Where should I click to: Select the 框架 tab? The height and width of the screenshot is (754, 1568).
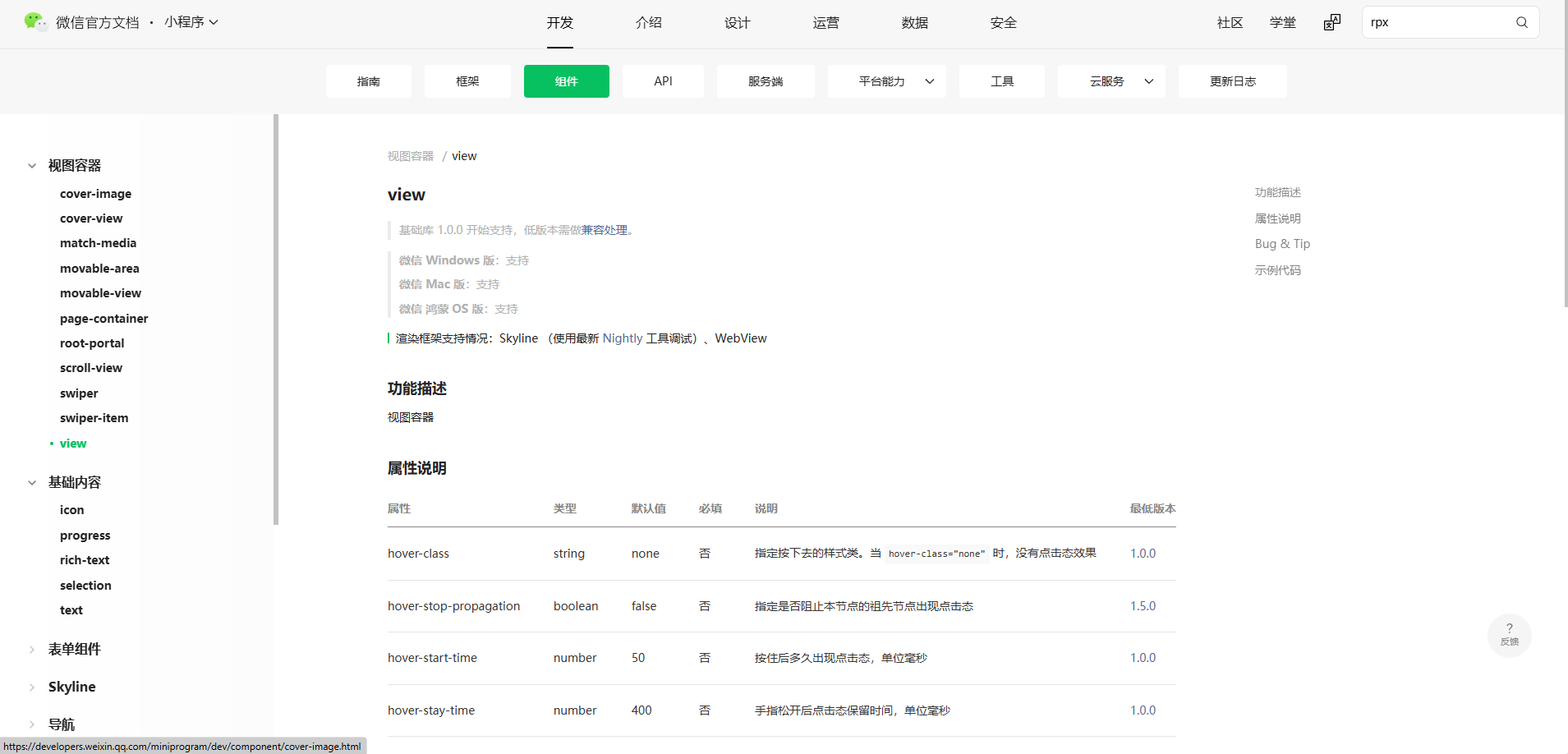point(467,81)
